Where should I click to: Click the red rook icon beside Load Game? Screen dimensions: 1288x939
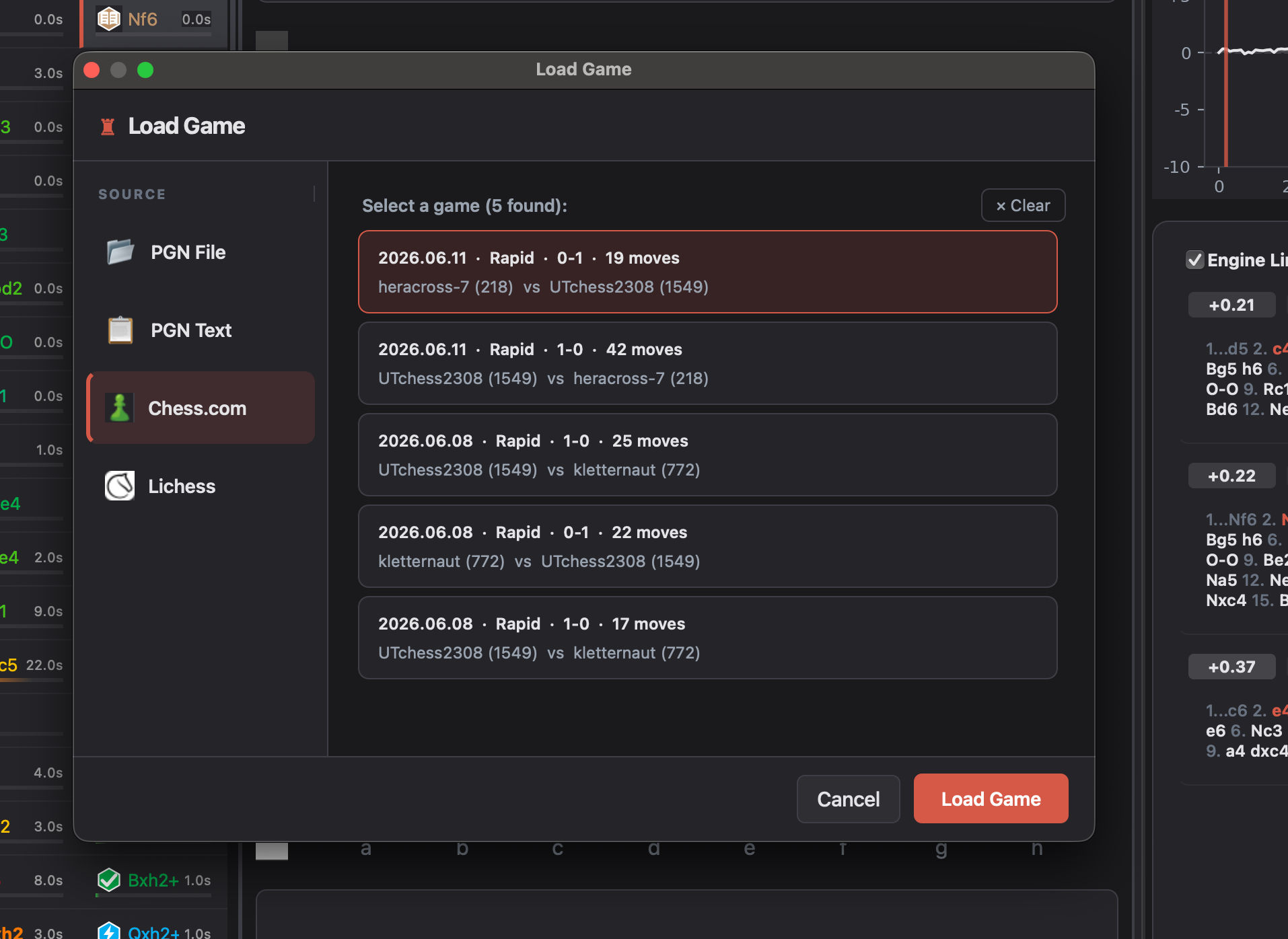click(108, 126)
